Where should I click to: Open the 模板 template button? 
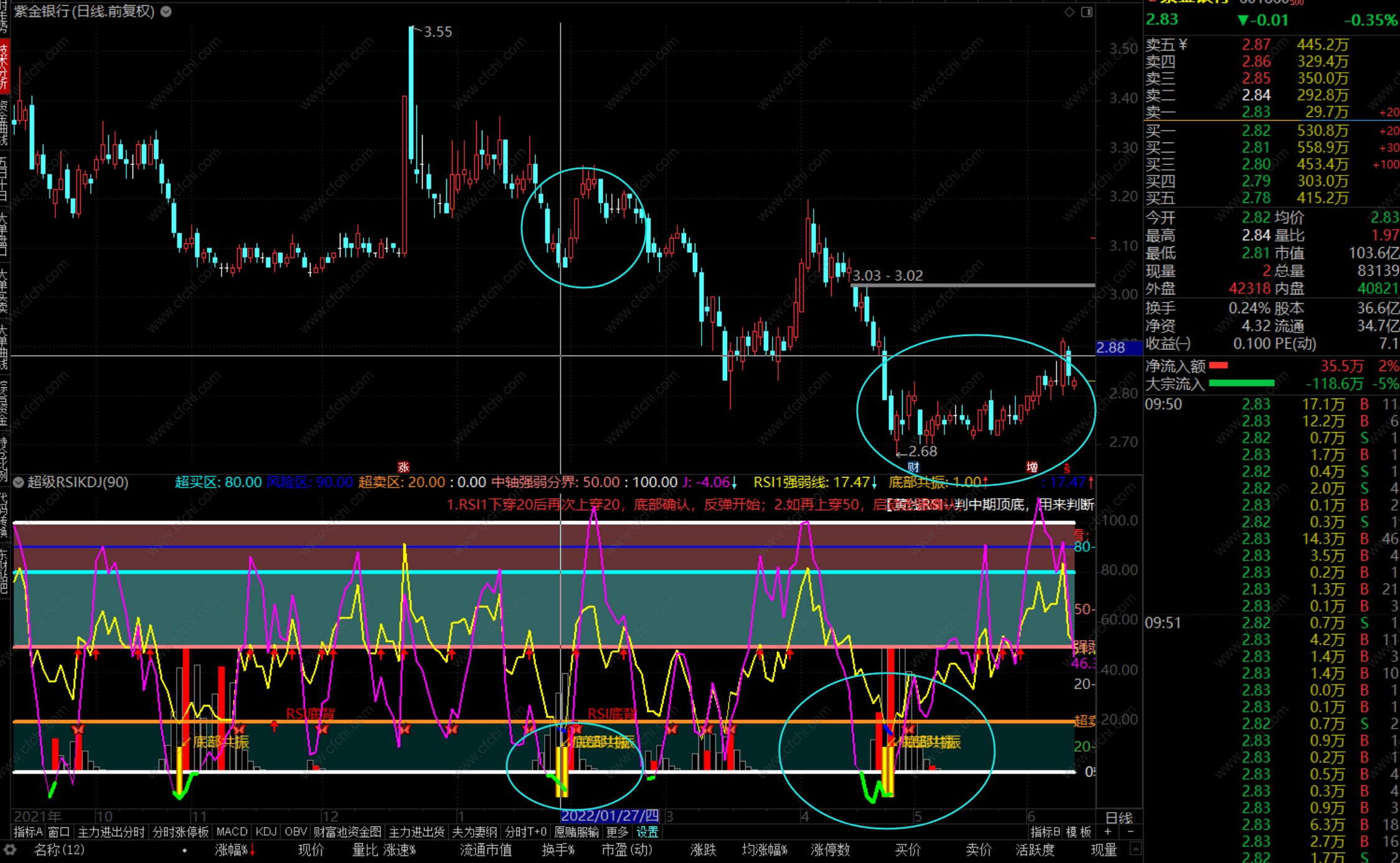click(1079, 832)
